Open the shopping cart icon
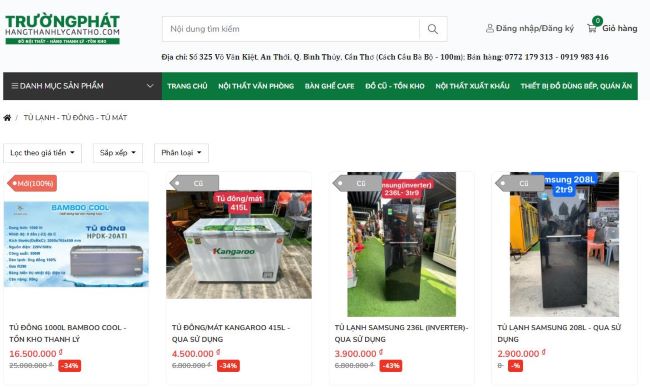This screenshot has width=650, height=387. tap(592, 28)
